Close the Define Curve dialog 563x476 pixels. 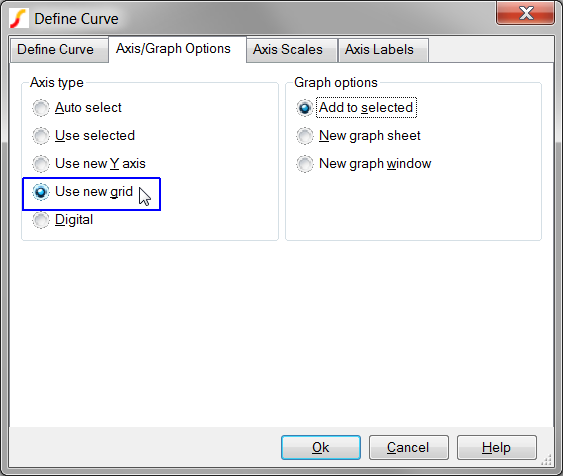click(525, 13)
